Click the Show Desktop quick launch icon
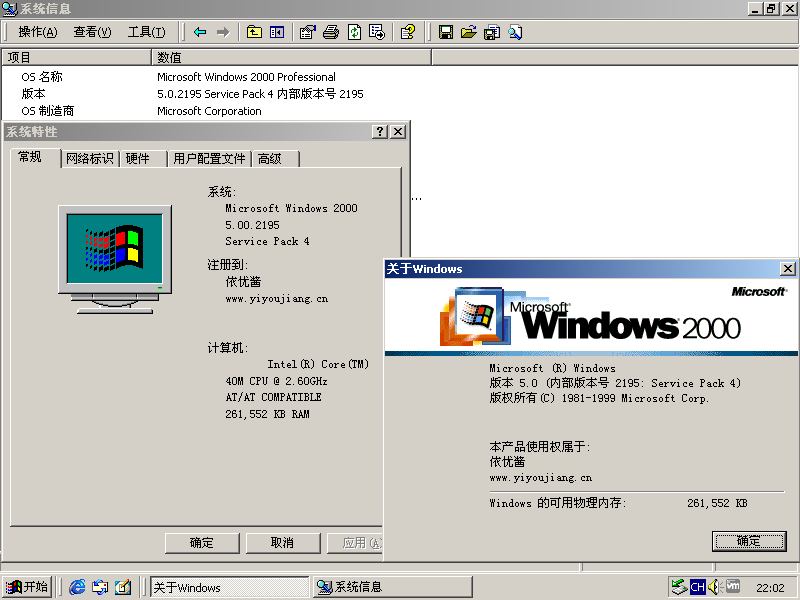 click(123, 587)
